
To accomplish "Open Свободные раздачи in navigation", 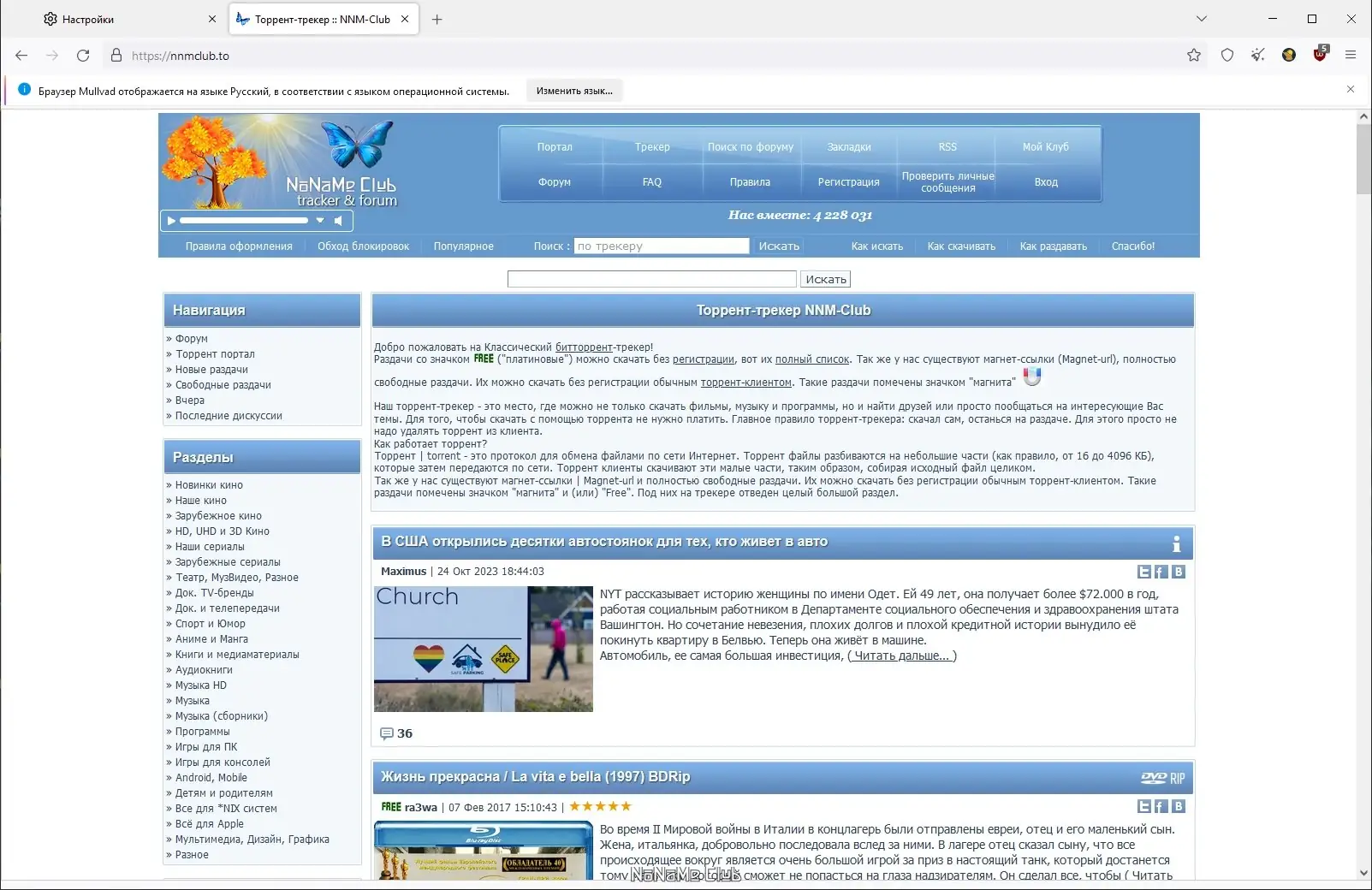I will click(223, 385).
